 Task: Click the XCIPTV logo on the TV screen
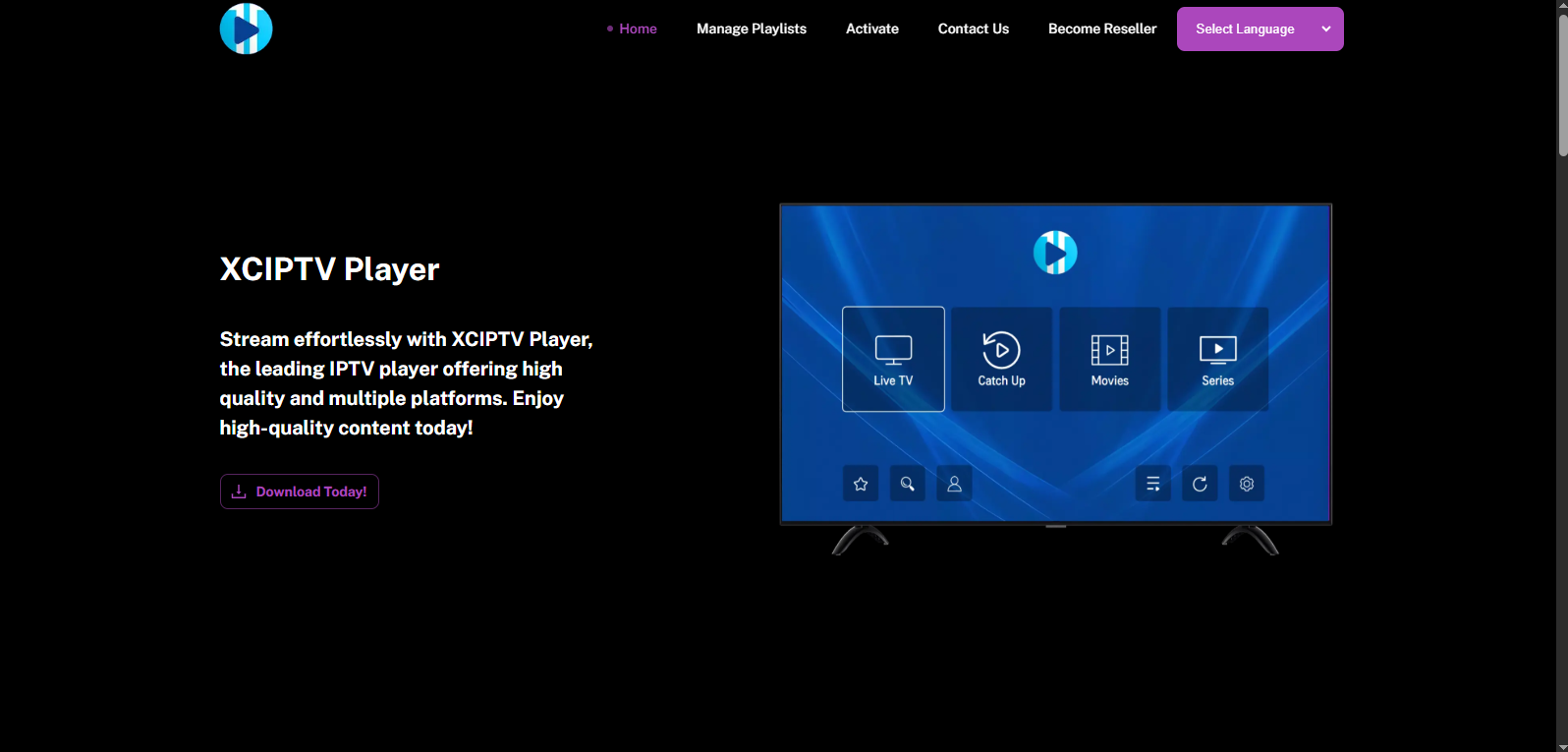point(1055,253)
